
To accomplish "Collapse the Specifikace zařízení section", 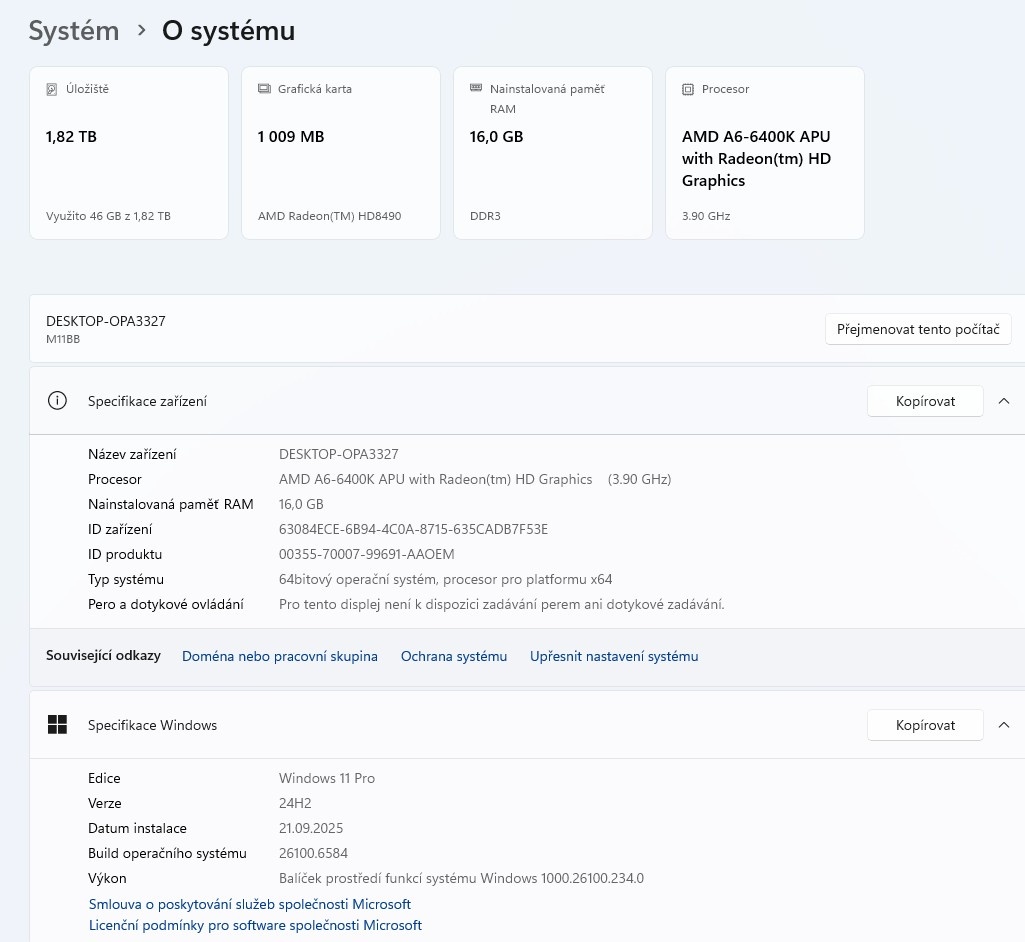I will pos(1004,401).
